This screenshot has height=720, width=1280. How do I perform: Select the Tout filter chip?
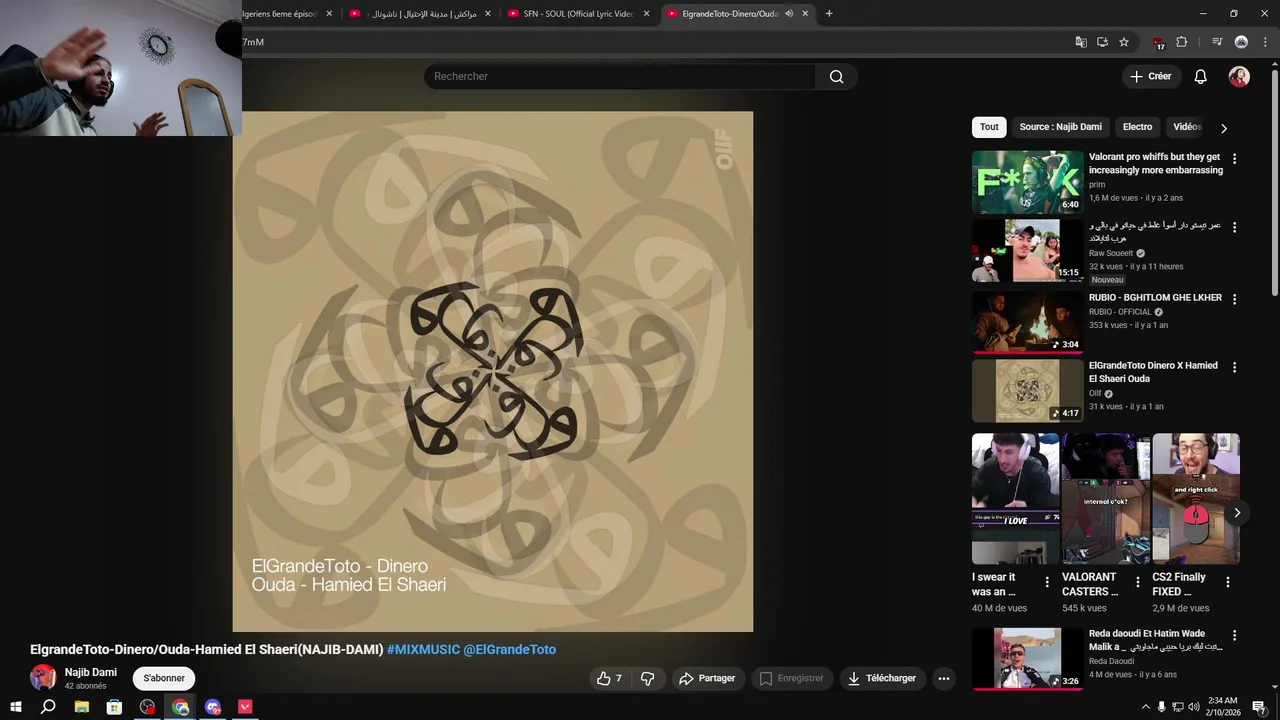pyautogui.click(x=989, y=127)
